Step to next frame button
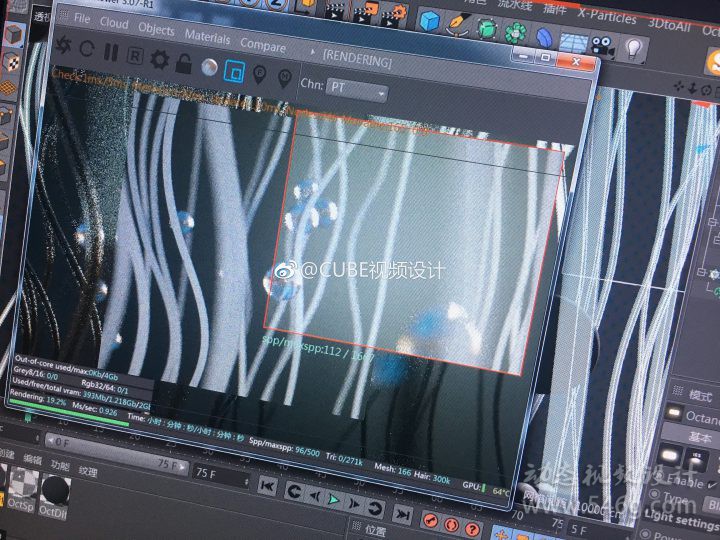The width and height of the screenshot is (720, 540). pyautogui.click(x=354, y=504)
